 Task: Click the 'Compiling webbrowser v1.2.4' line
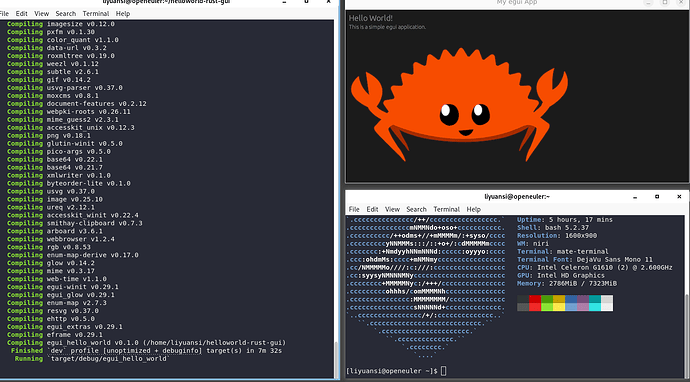[x=61, y=239]
